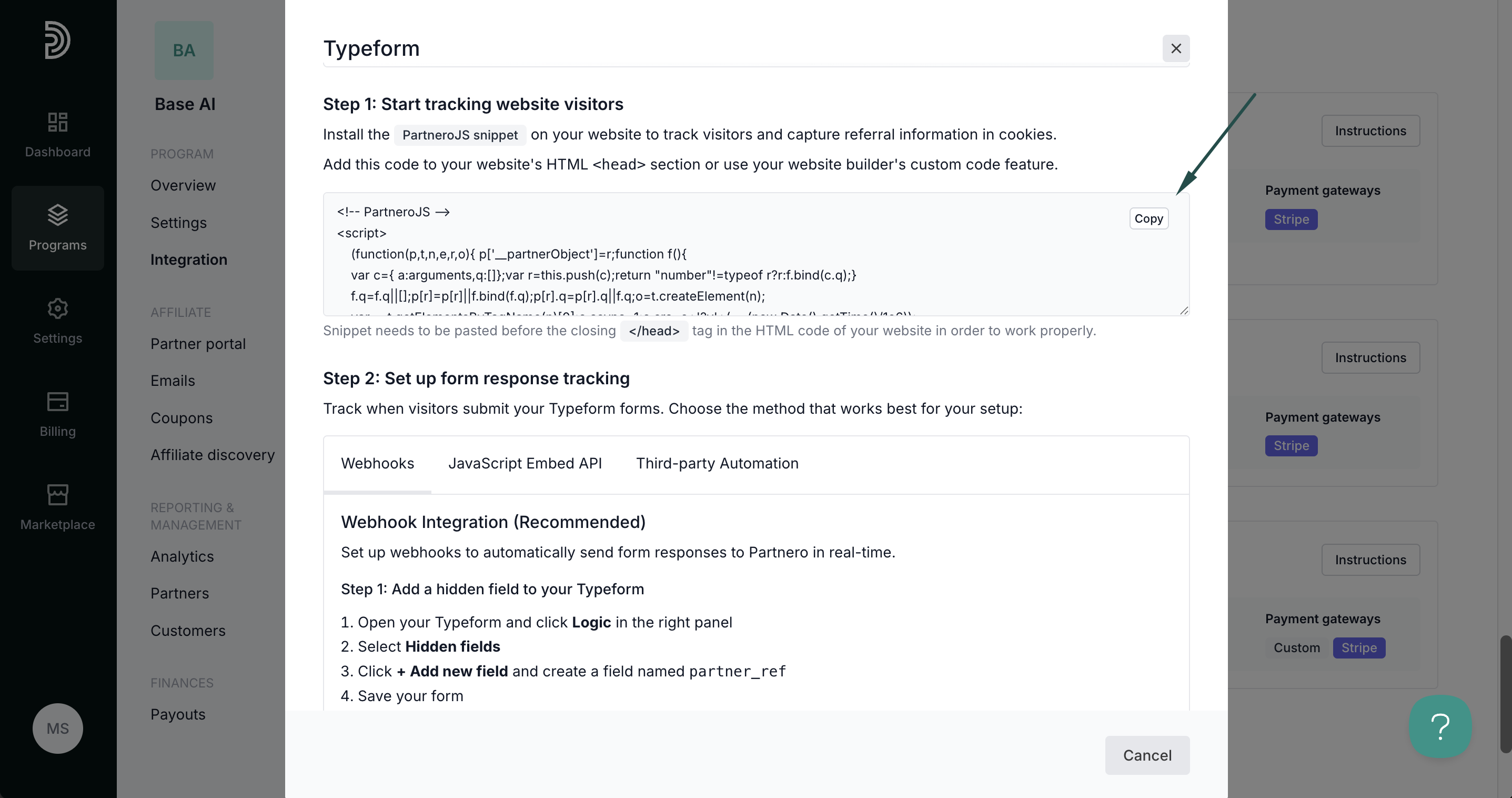The width and height of the screenshot is (1512, 798).
Task: Click the Partnero logo icon
Action: pyautogui.click(x=57, y=40)
